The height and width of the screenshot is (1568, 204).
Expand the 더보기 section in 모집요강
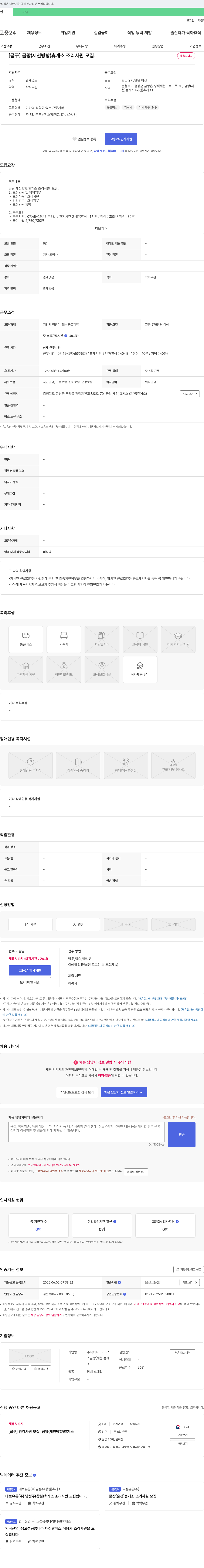[x=101, y=228]
